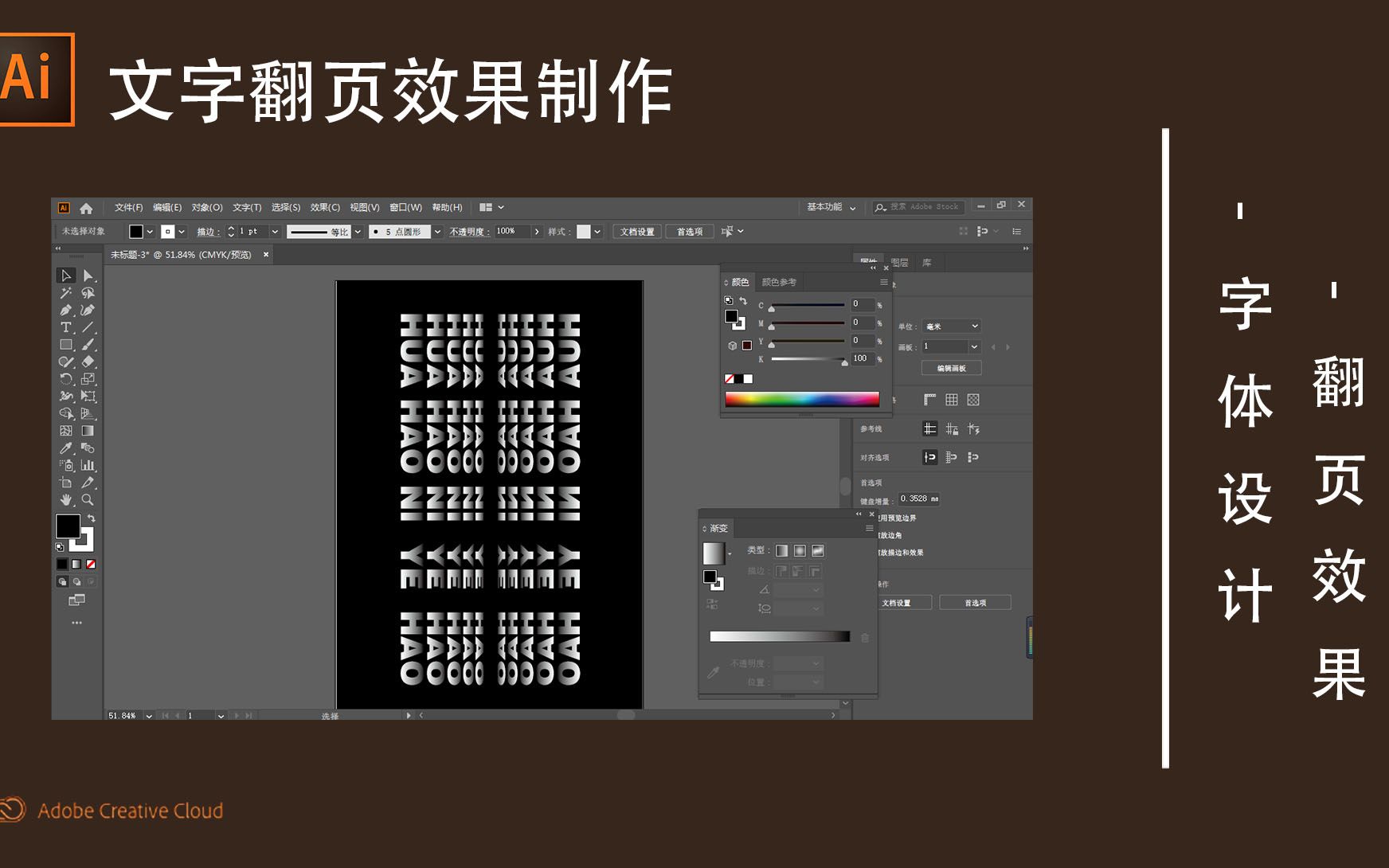
Task: Select the Rotate tool
Action: 65,377
